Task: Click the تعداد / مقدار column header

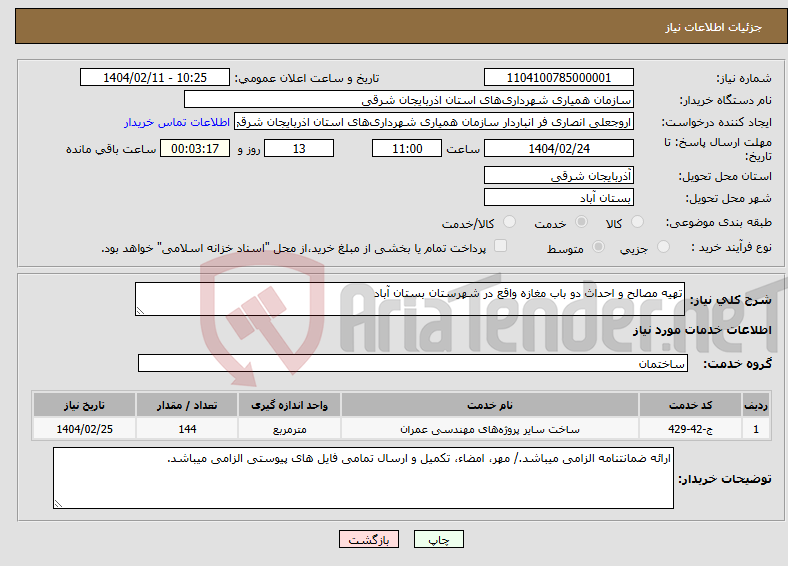Action: coord(186,405)
